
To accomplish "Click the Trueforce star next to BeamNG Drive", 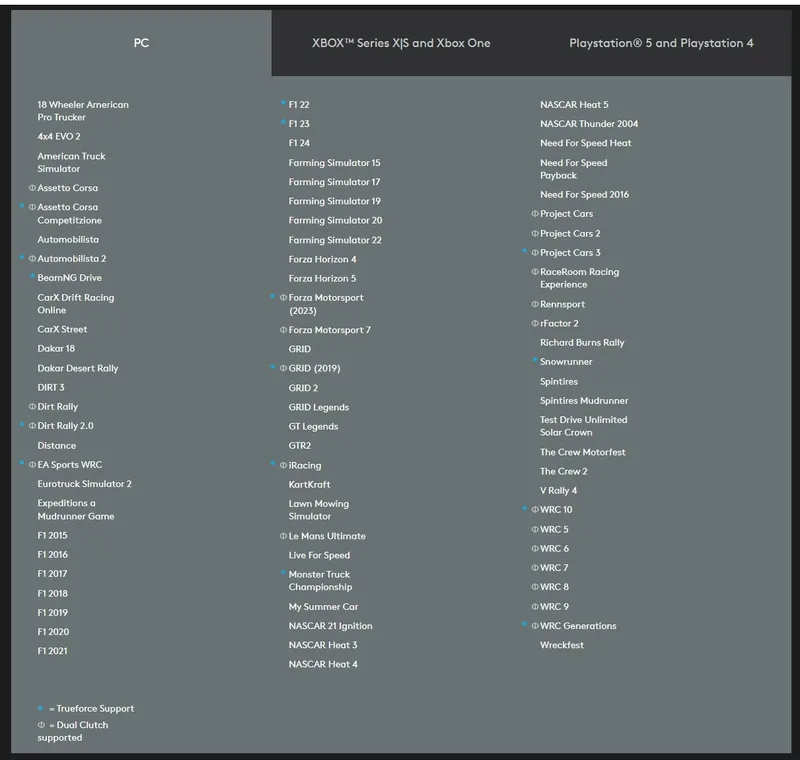I will (x=32, y=276).
